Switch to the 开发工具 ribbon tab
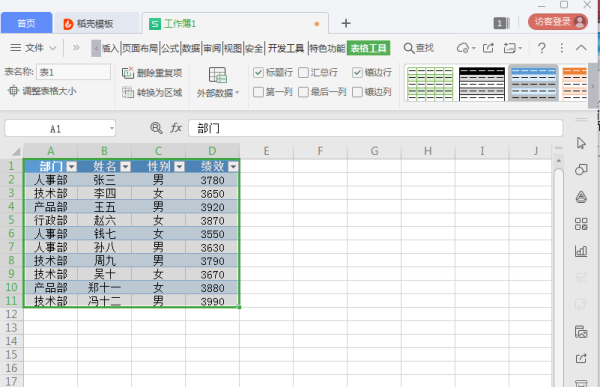The height and width of the screenshot is (387, 600). tap(286, 48)
